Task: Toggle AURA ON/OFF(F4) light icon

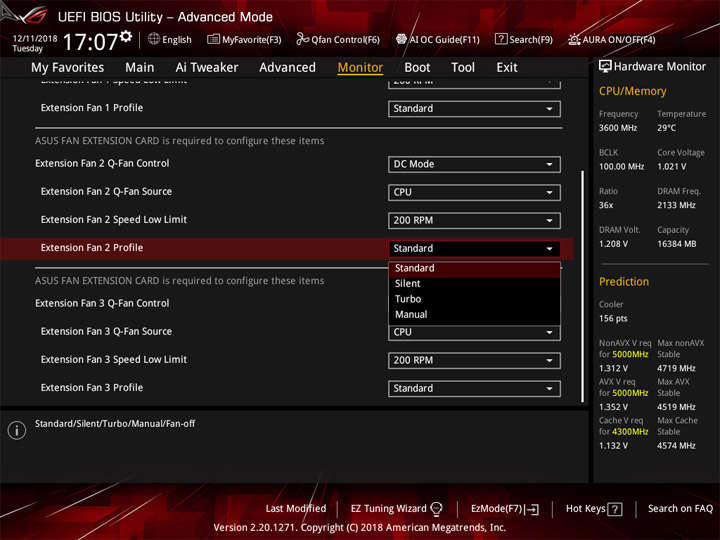Action: (574, 39)
